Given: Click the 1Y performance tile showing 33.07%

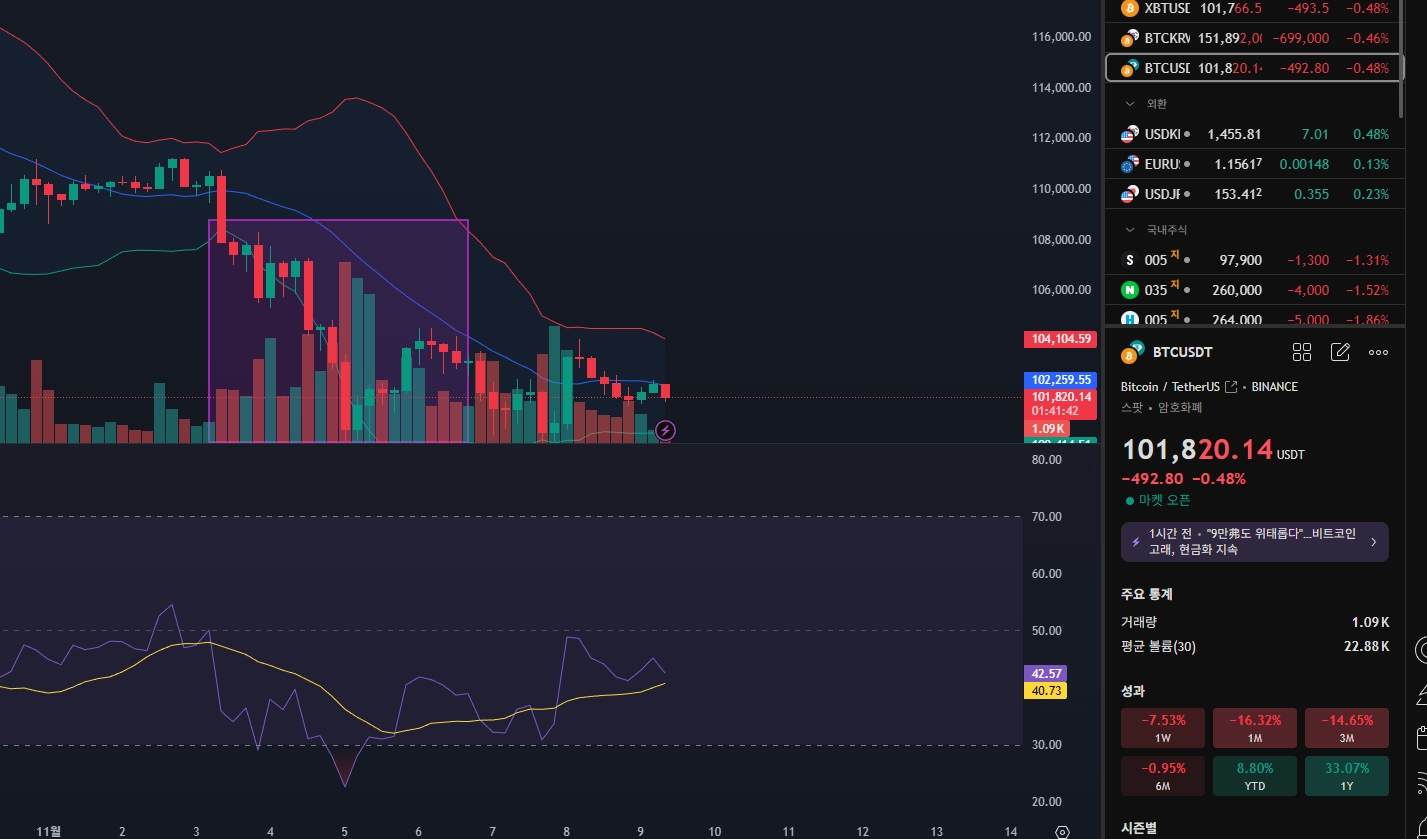Looking at the screenshot, I should pyautogui.click(x=1347, y=776).
